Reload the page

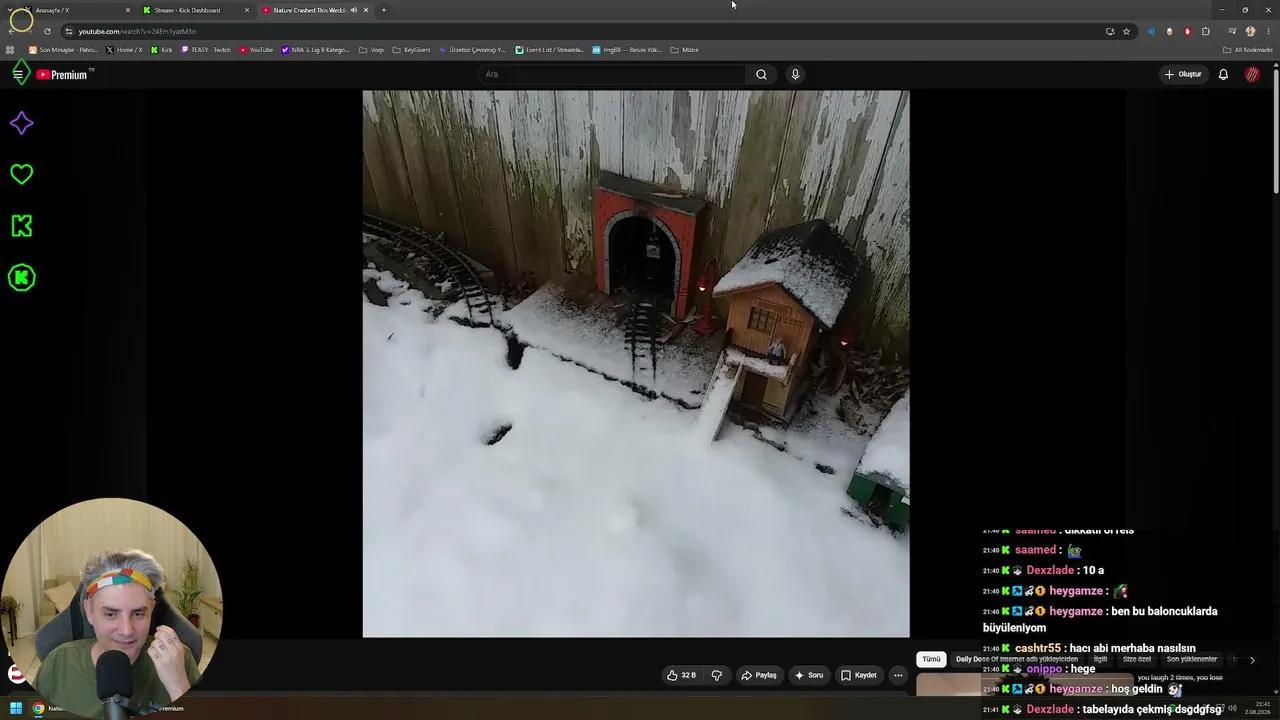(x=47, y=31)
